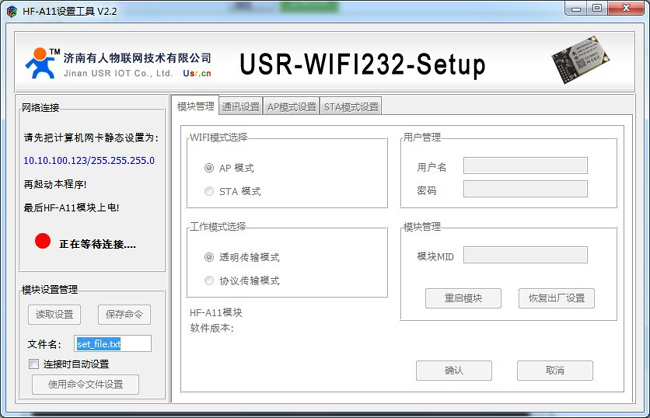
Task: Click the 读取设置 button
Action: click(x=54, y=314)
